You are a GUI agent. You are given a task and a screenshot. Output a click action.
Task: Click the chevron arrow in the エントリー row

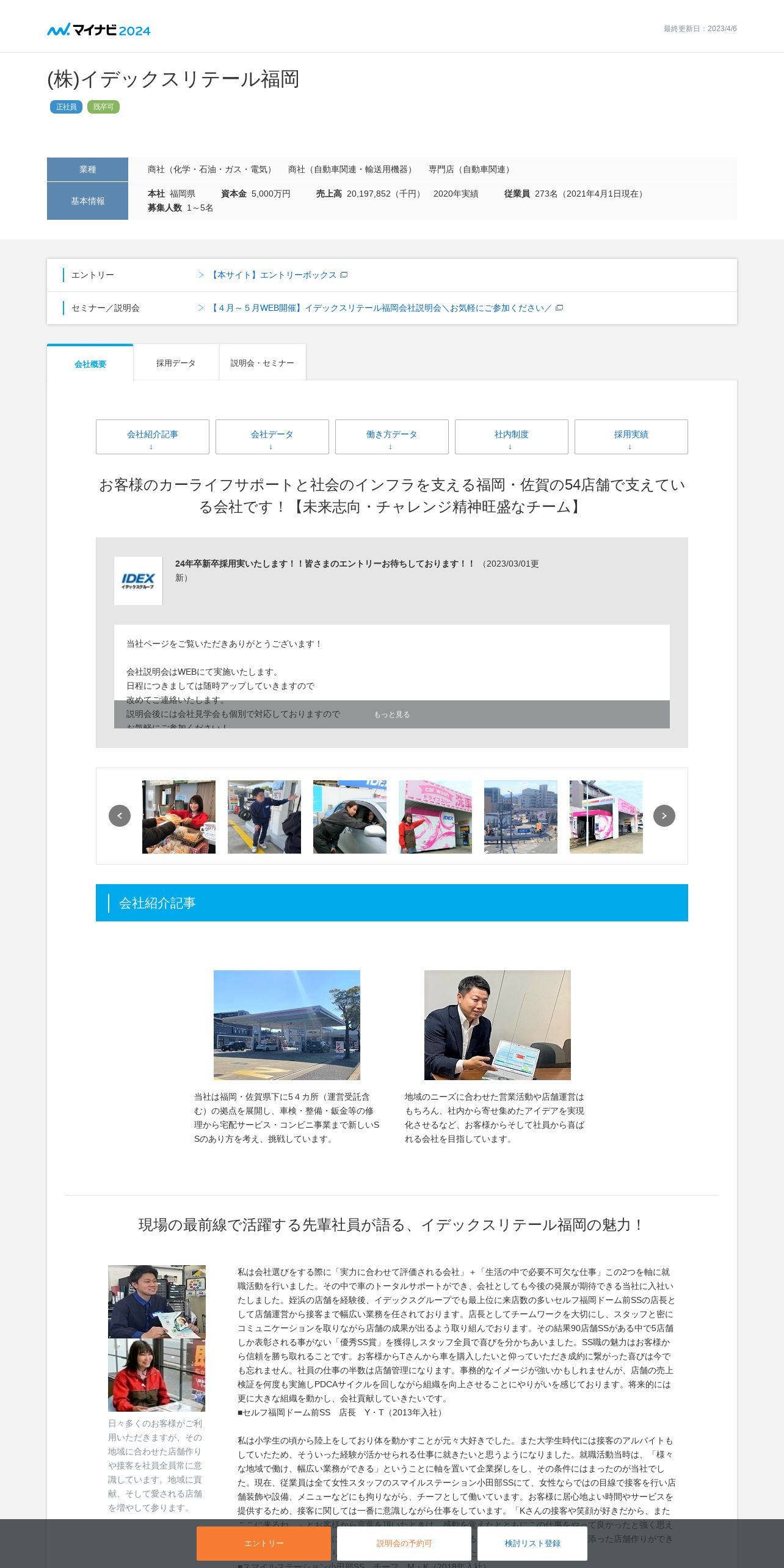tap(201, 275)
